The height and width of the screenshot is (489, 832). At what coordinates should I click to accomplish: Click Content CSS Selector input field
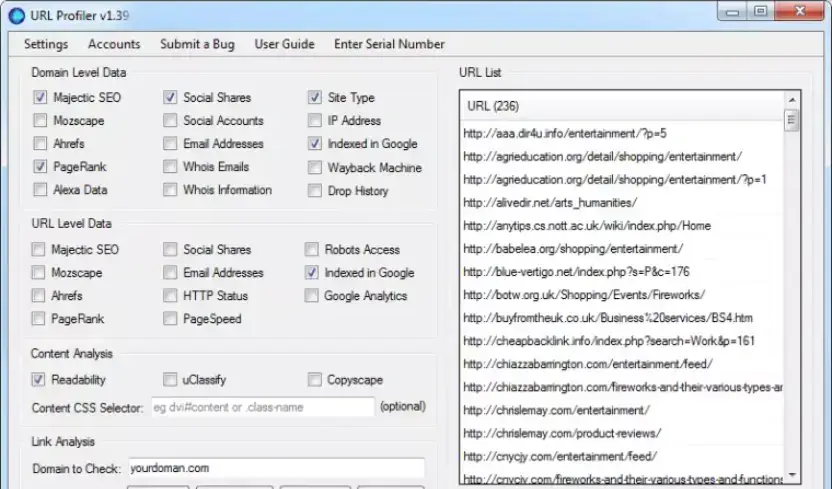click(263, 407)
